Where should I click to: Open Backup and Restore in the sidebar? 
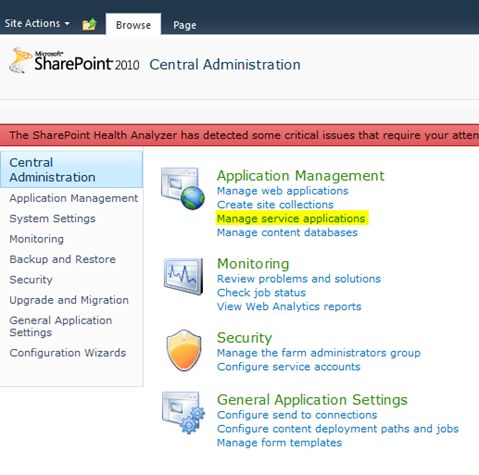tap(62, 259)
